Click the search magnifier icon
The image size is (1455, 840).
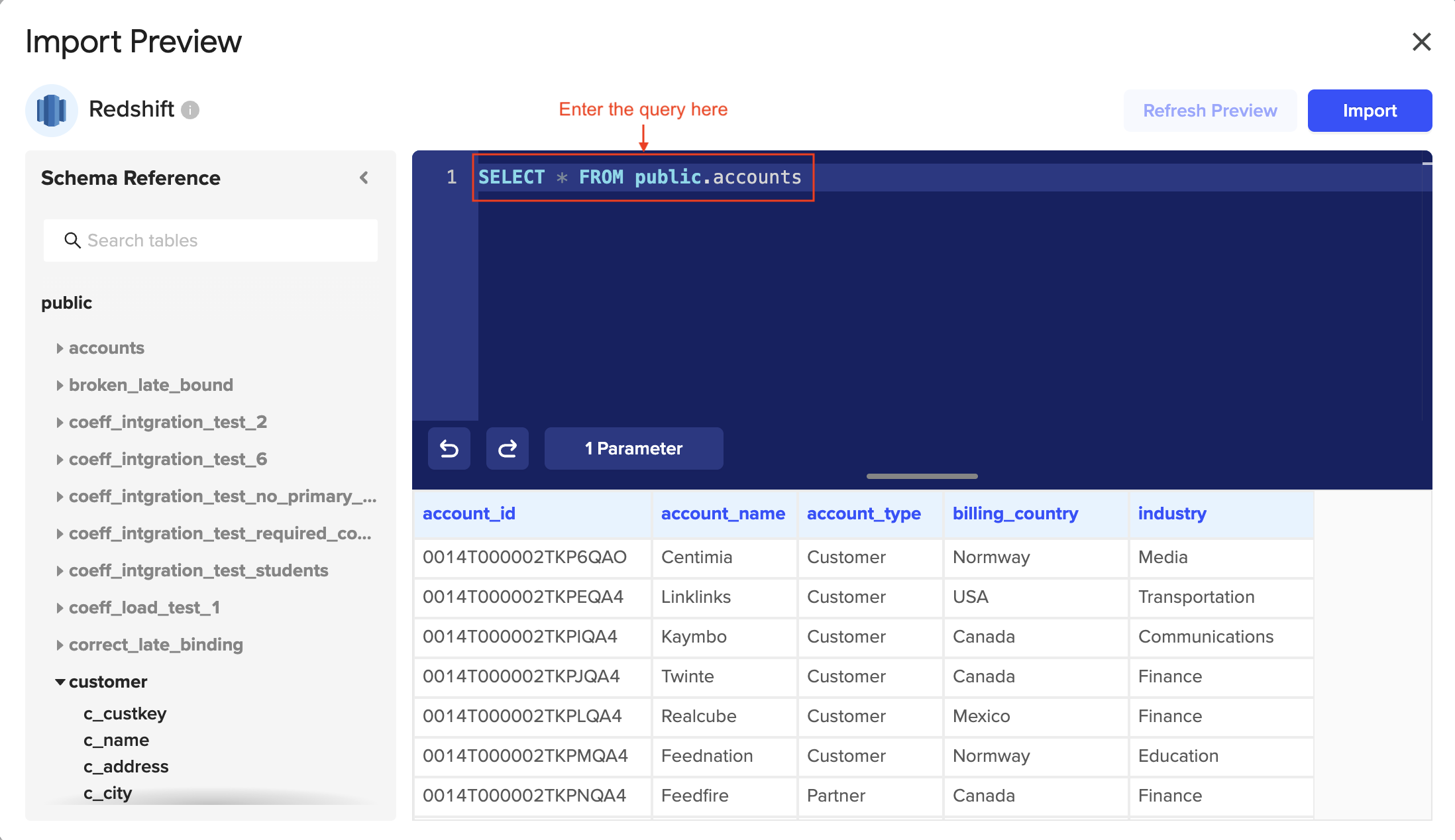(72, 240)
